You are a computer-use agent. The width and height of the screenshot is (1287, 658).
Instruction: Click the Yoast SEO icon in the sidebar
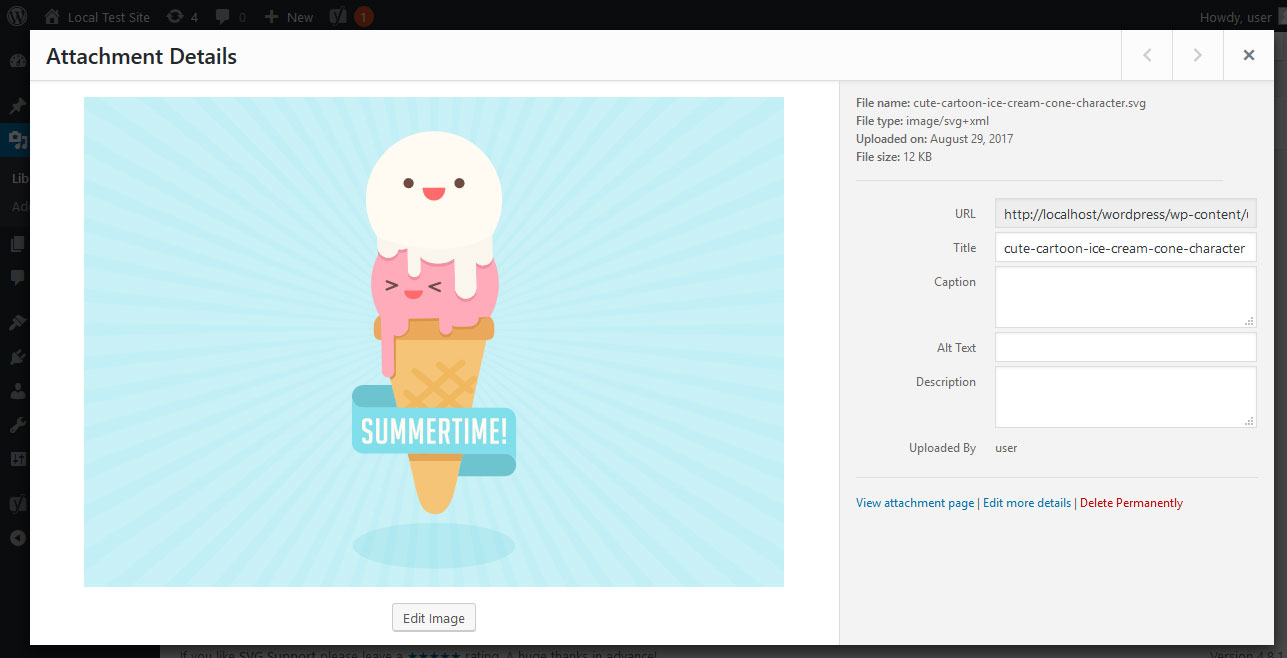click(14, 503)
